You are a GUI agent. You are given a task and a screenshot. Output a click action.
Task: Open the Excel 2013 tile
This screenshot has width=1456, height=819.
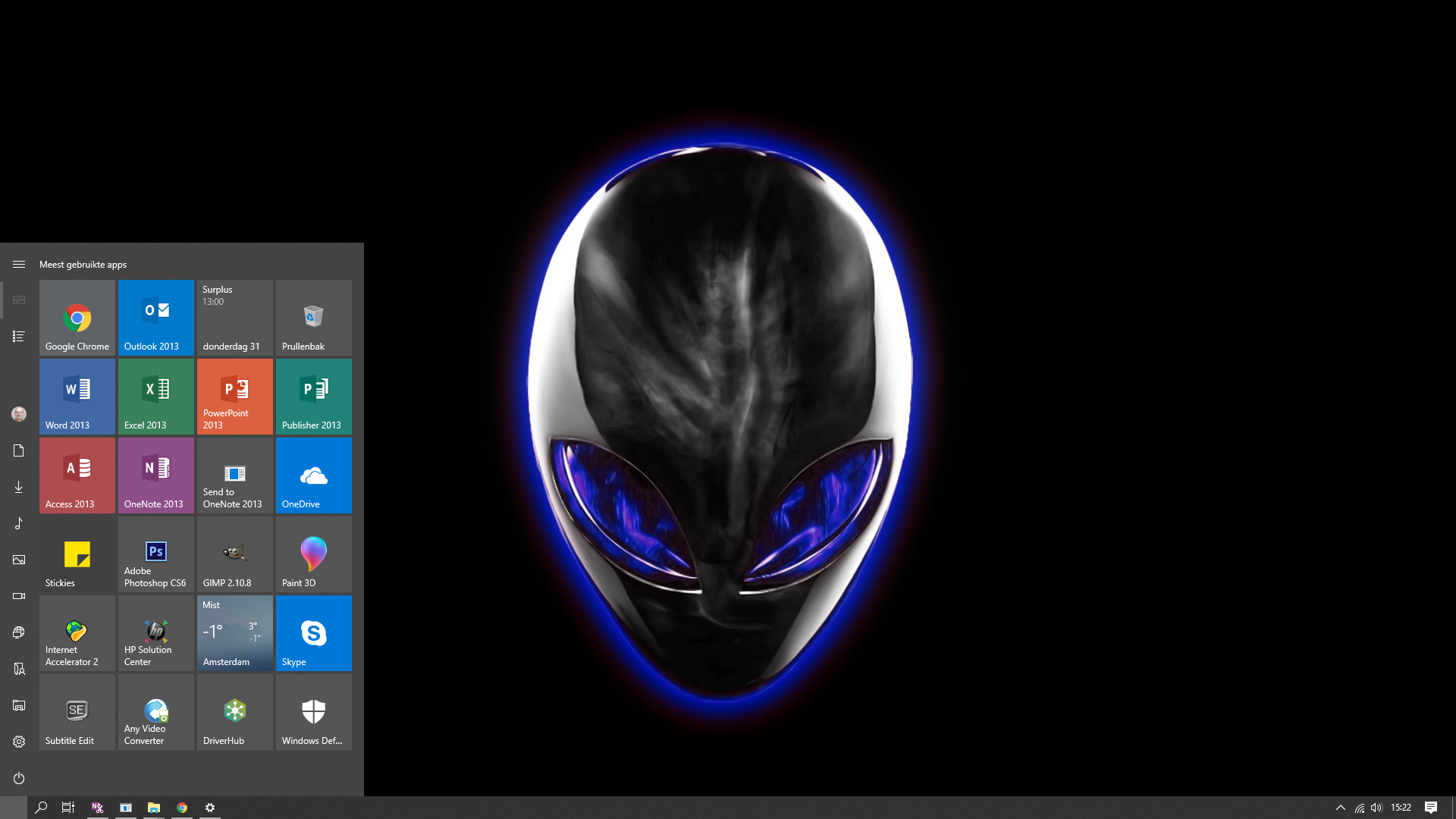pyautogui.click(x=156, y=397)
